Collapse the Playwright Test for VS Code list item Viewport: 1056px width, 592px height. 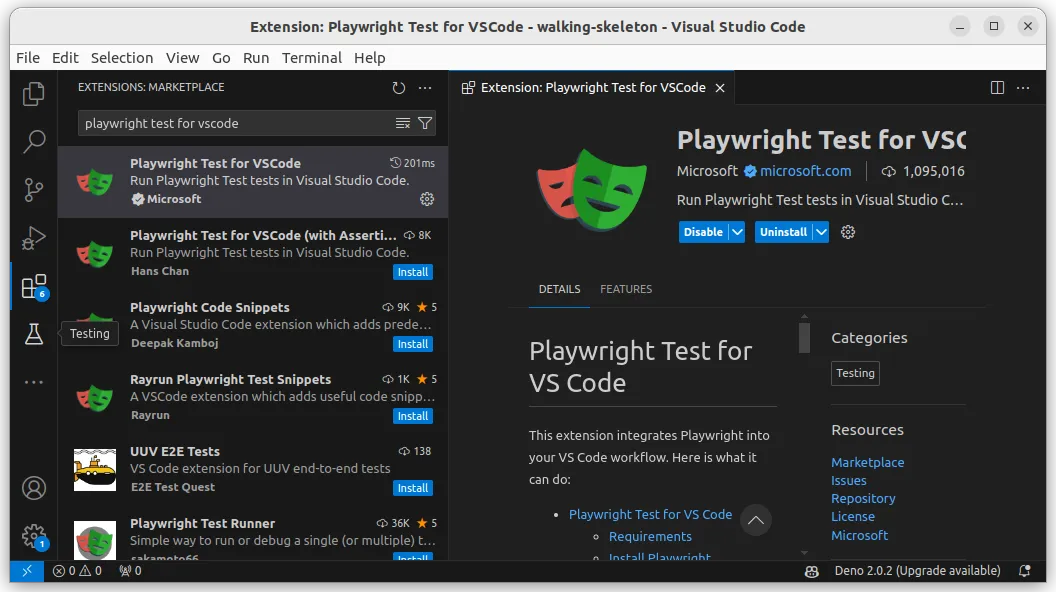(756, 520)
